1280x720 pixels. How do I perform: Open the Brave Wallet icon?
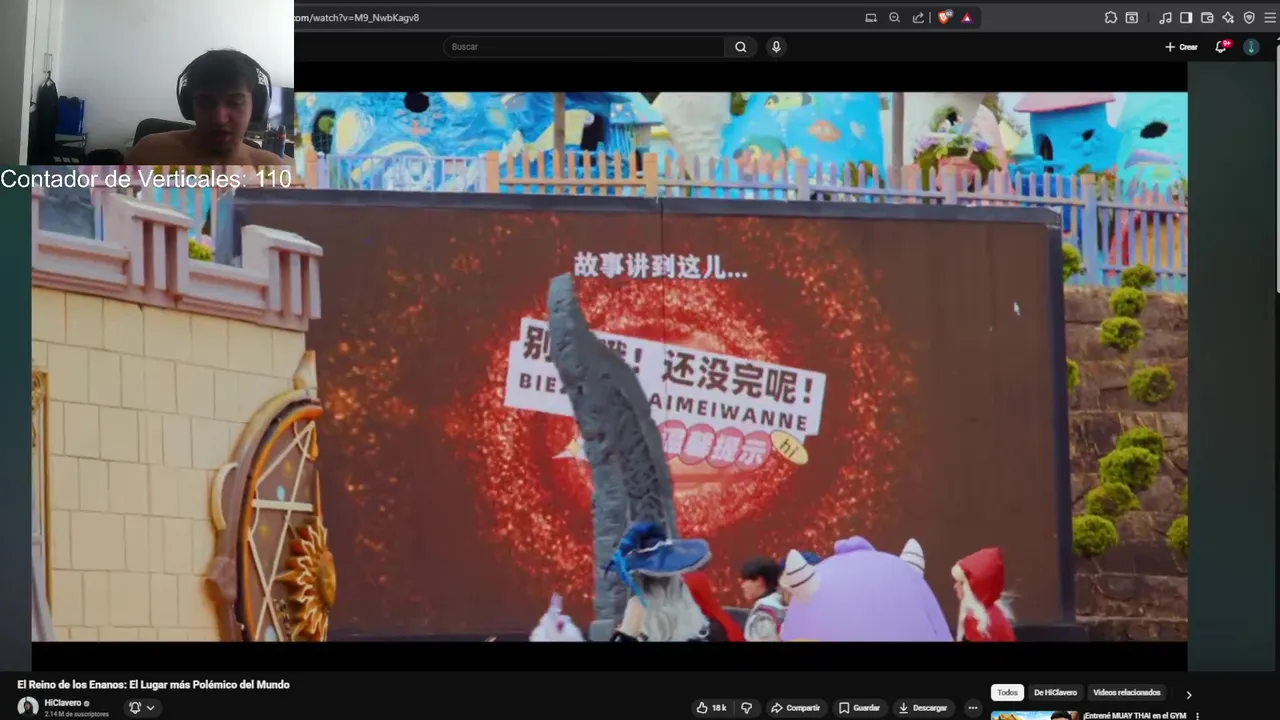click(x=1207, y=18)
